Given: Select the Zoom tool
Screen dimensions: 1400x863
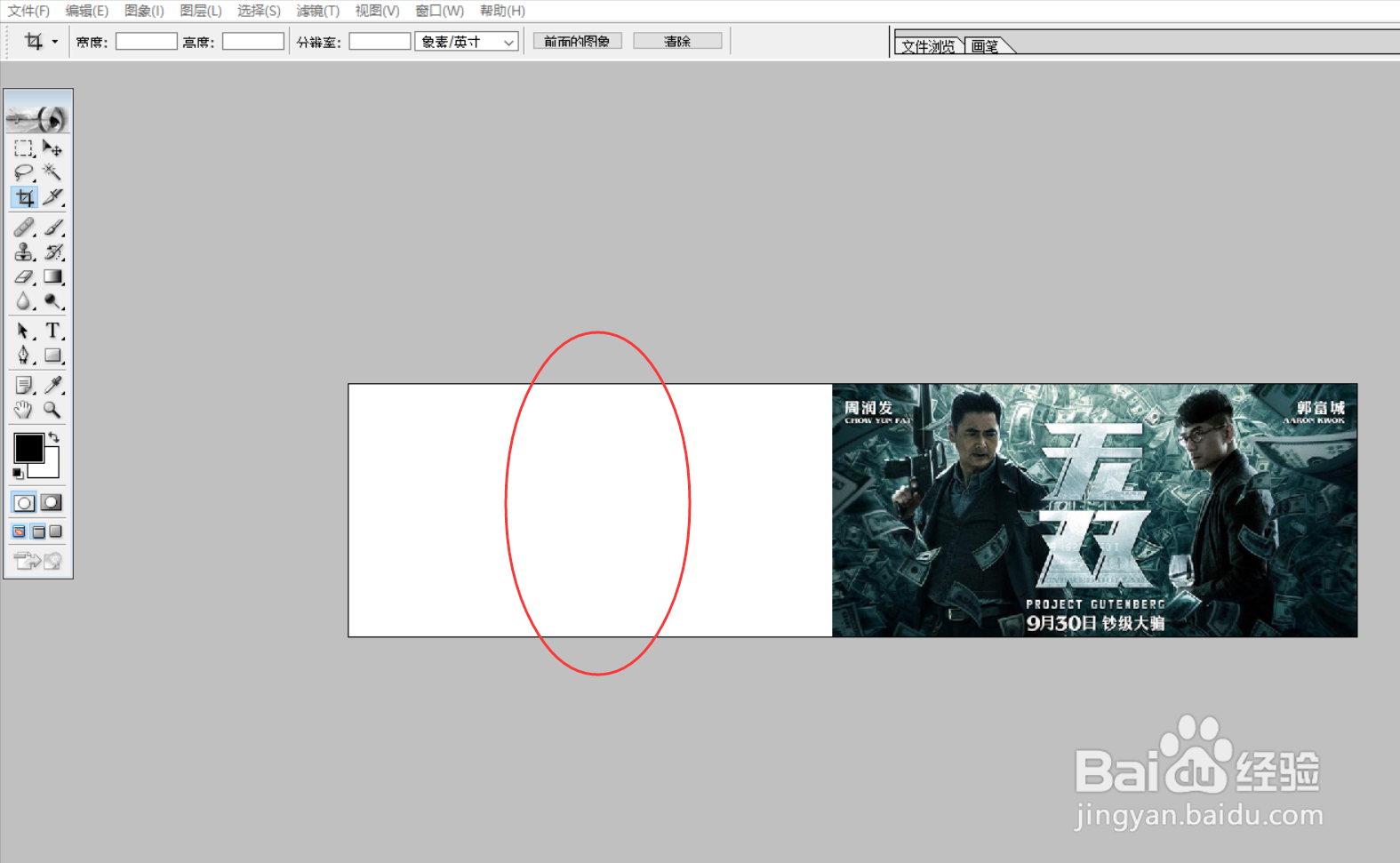Looking at the screenshot, I should click(52, 410).
